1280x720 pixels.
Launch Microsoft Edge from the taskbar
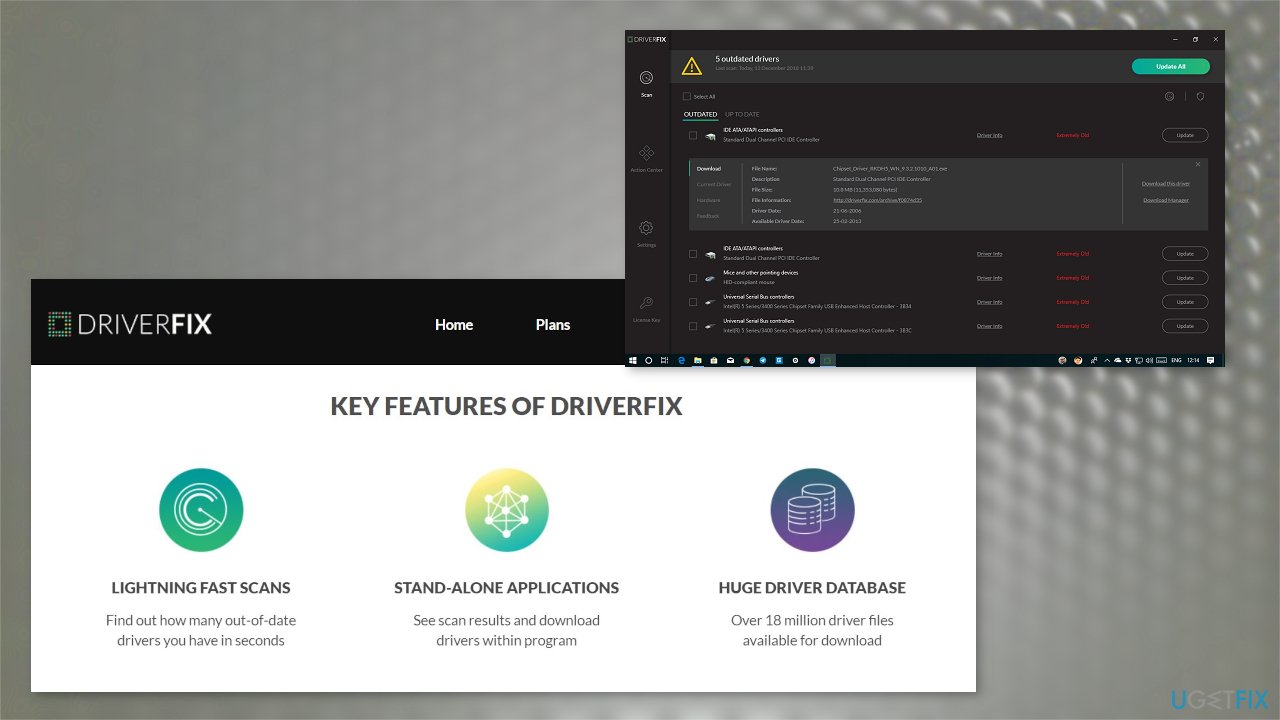coord(682,360)
